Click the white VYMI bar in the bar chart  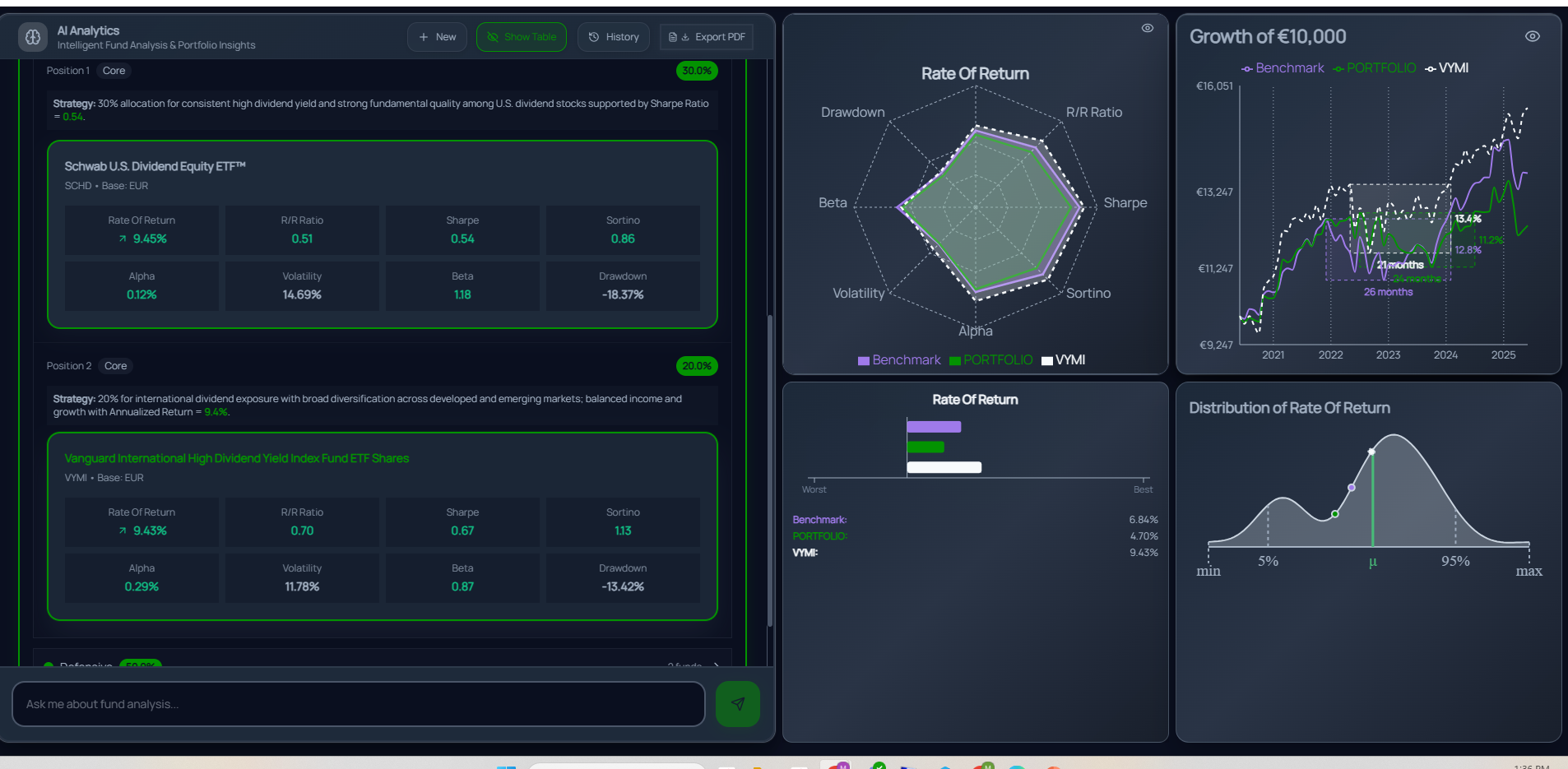(x=944, y=468)
